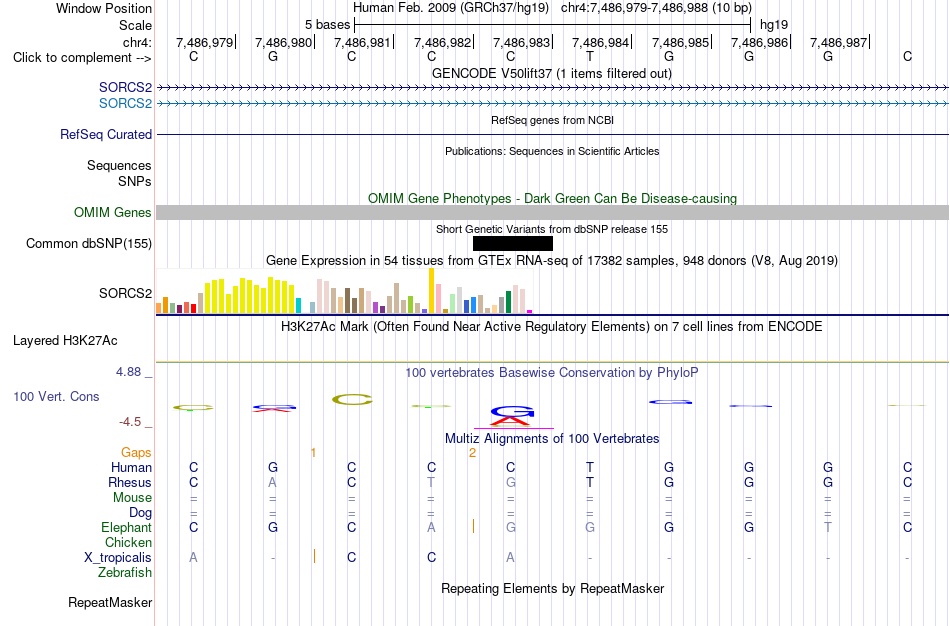Click the 'Click to complement -->' label

82,58
